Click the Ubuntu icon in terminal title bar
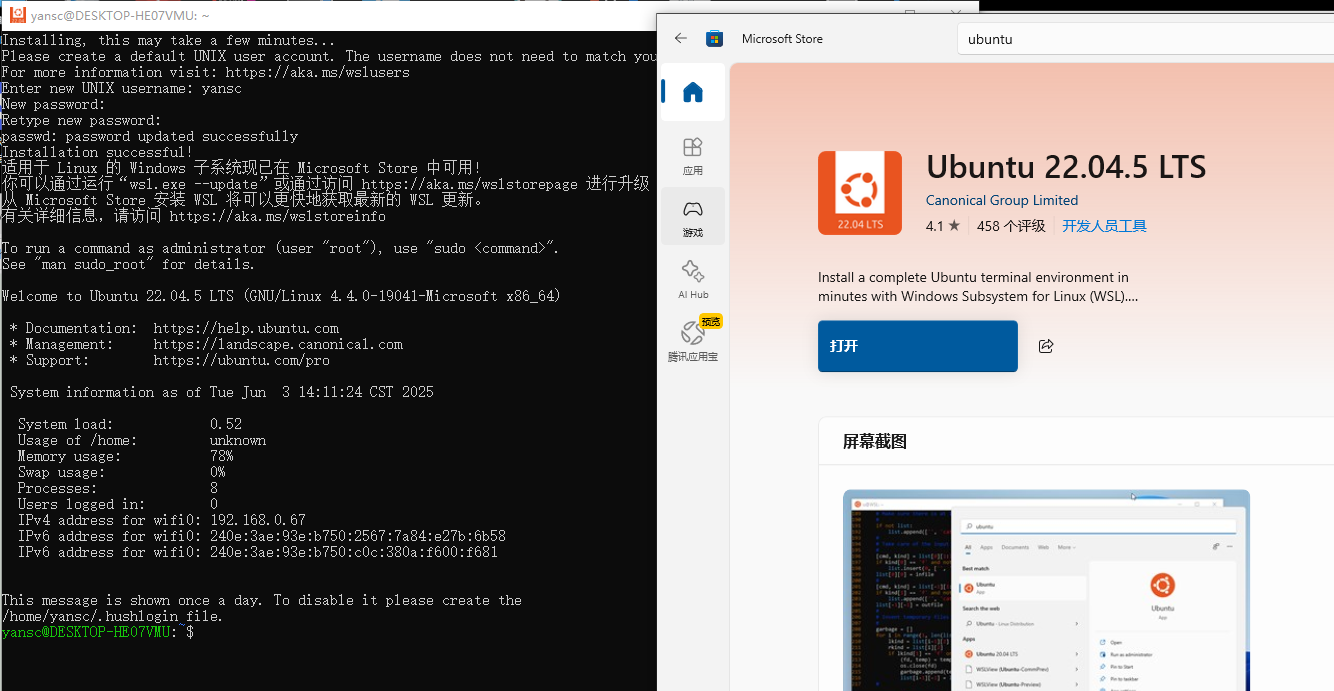 (x=17, y=15)
